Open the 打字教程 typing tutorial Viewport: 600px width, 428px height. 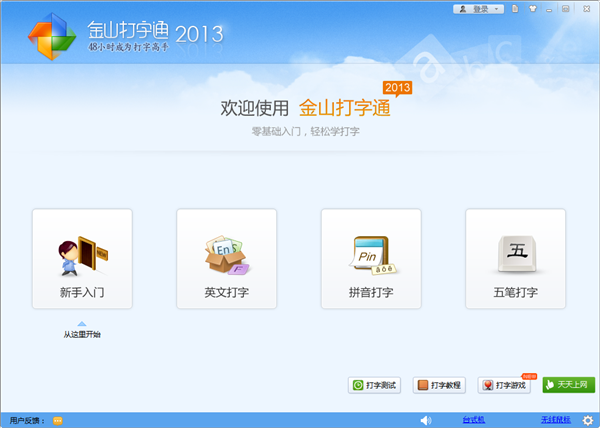click(439, 385)
